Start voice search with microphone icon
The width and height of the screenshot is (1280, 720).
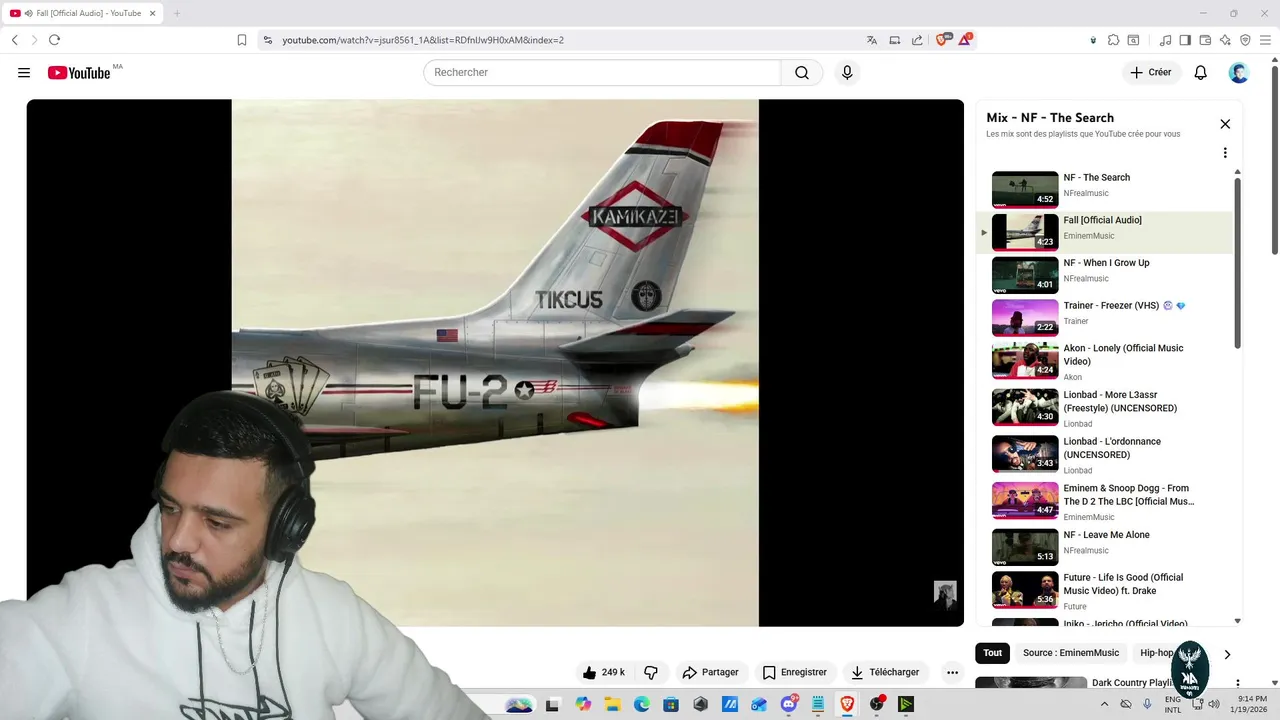click(847, 73)
